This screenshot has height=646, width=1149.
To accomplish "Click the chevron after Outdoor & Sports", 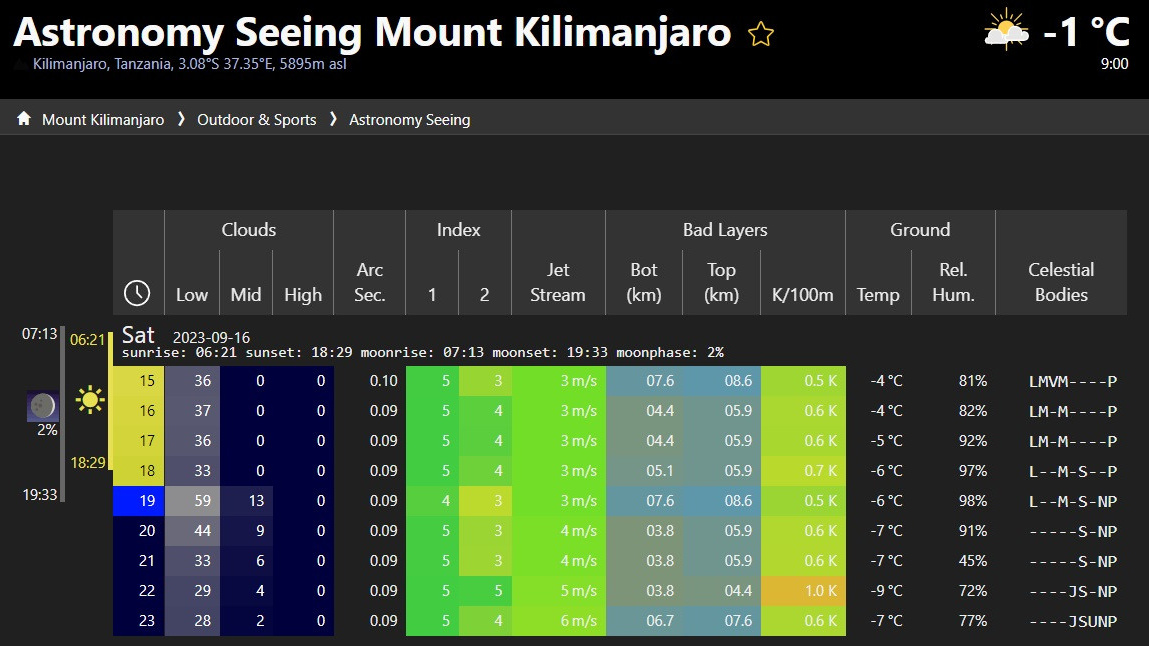I will (333, 119).
